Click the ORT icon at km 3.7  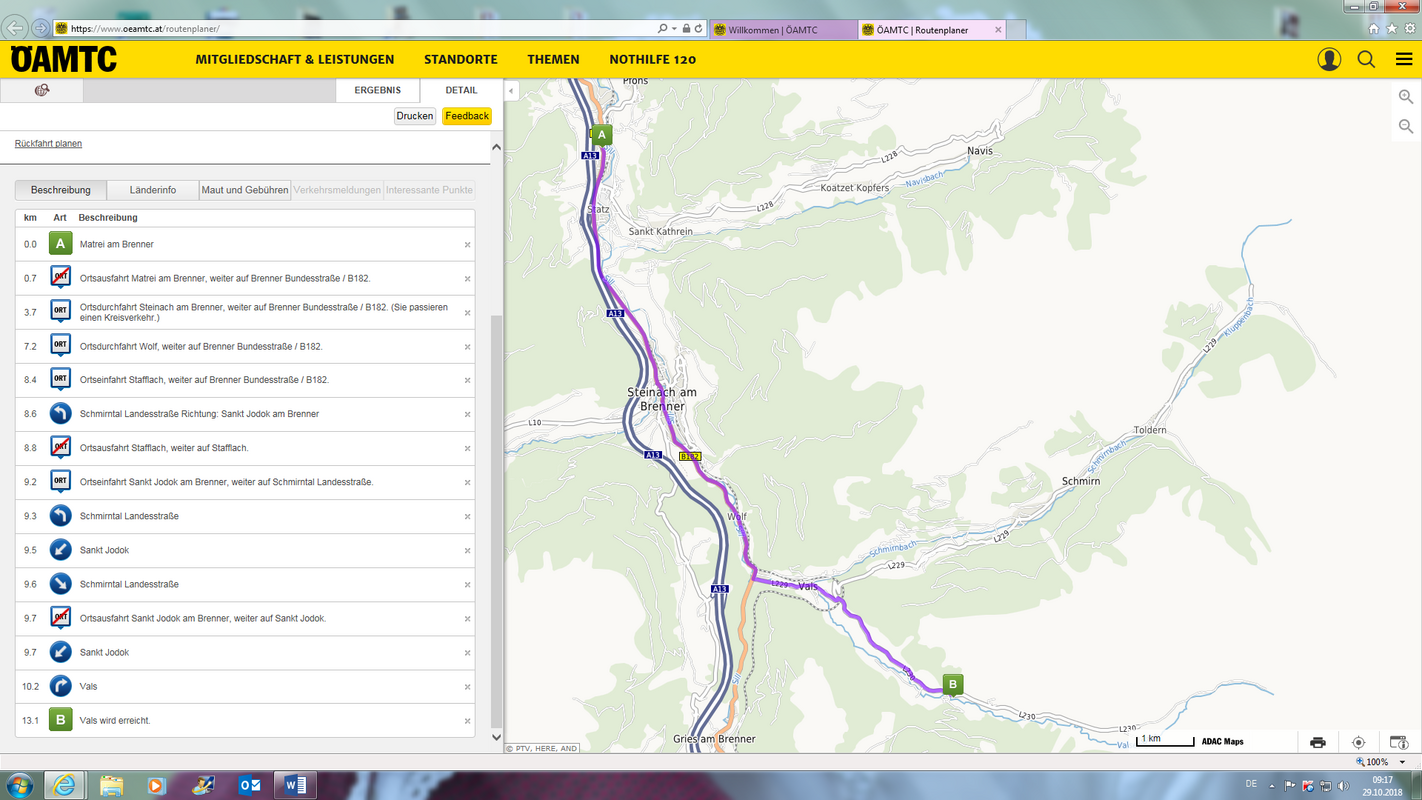(60, 312)
